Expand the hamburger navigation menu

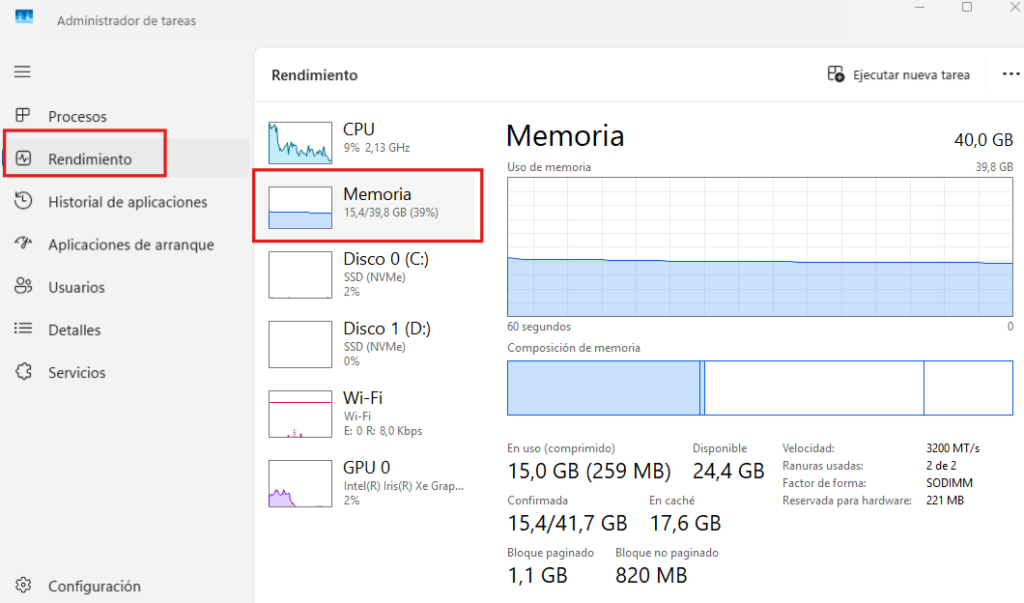[x=21, y=71]
